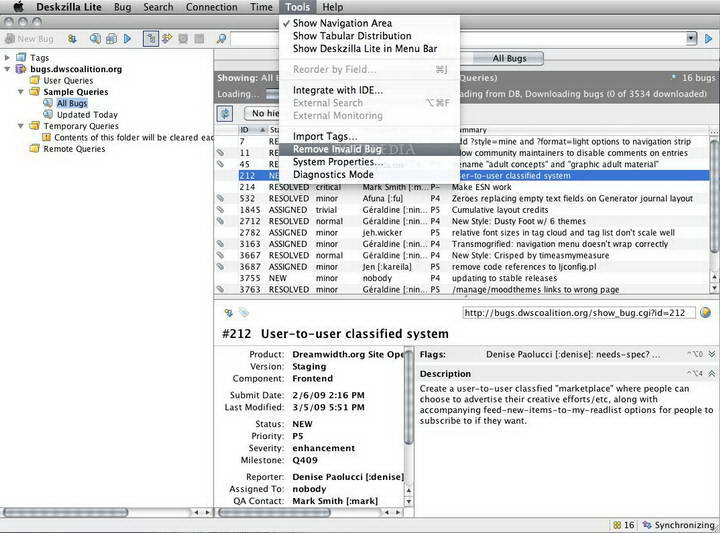The width and height of the screenshot is (720, 533).
Task: Click the bugs.dwscoalition.org connection icon
Action: (21, 69)
